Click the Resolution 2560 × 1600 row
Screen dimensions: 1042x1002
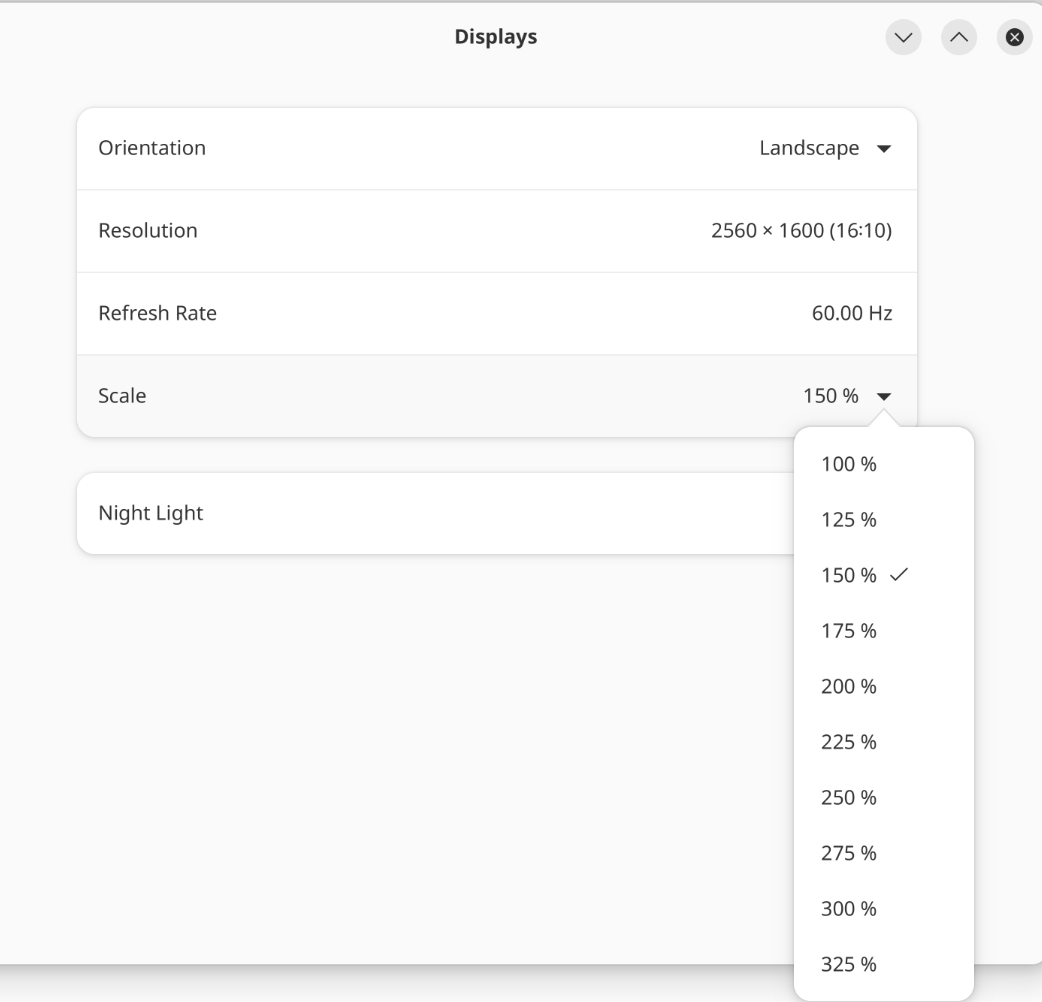point(496,231)
